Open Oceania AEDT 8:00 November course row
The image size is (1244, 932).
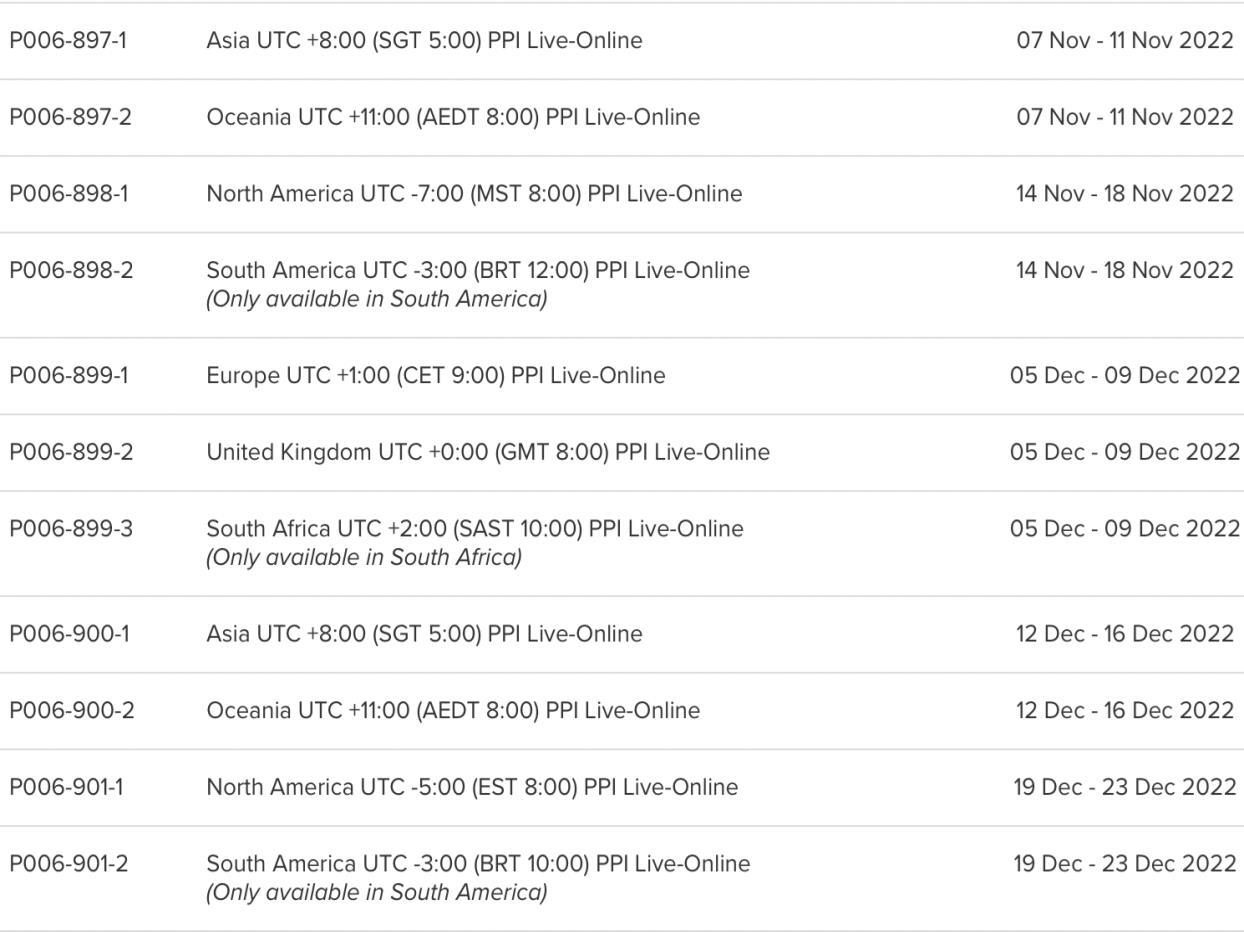(x=622, y=117)
